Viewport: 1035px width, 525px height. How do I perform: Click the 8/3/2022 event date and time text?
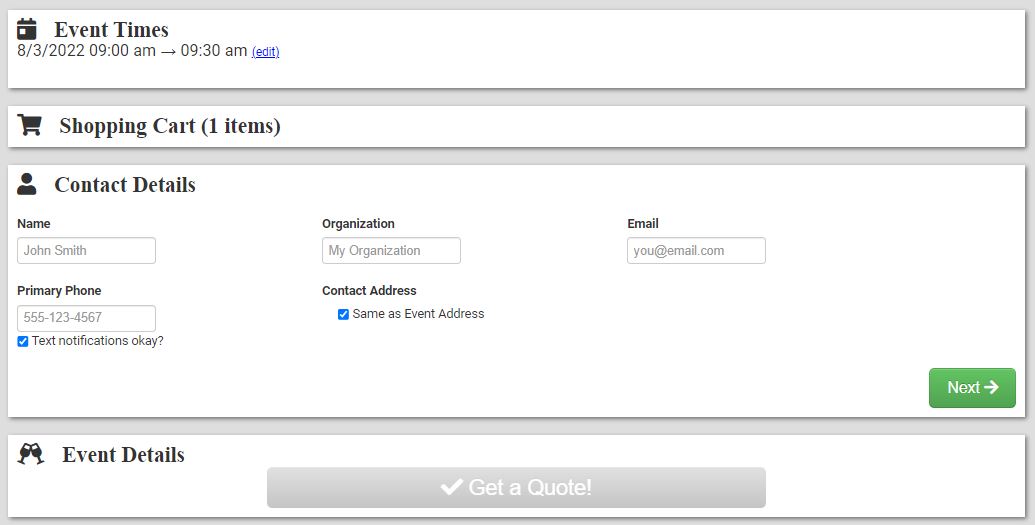pos(132,51)
